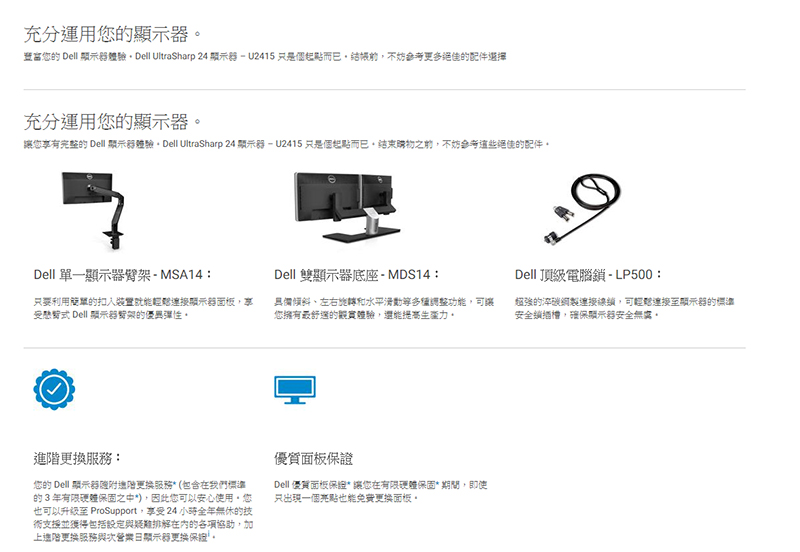Select the Dell 頂級電腦鎖 - LP500 title
Viewport: 800px width, 552px height.
tap(588, 274)
